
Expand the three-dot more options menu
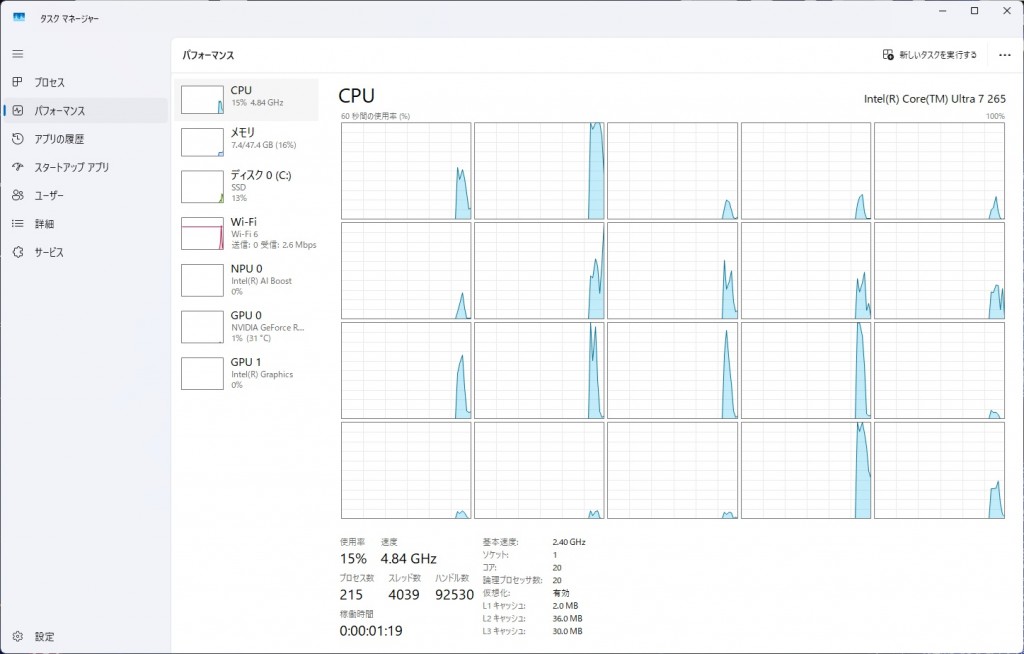tap(1004, 55)
